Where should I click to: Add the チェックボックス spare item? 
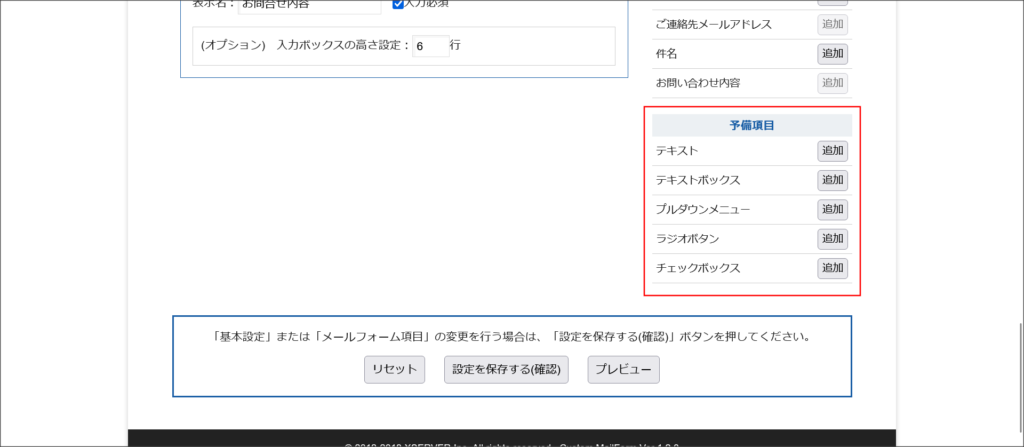(833, 268)
